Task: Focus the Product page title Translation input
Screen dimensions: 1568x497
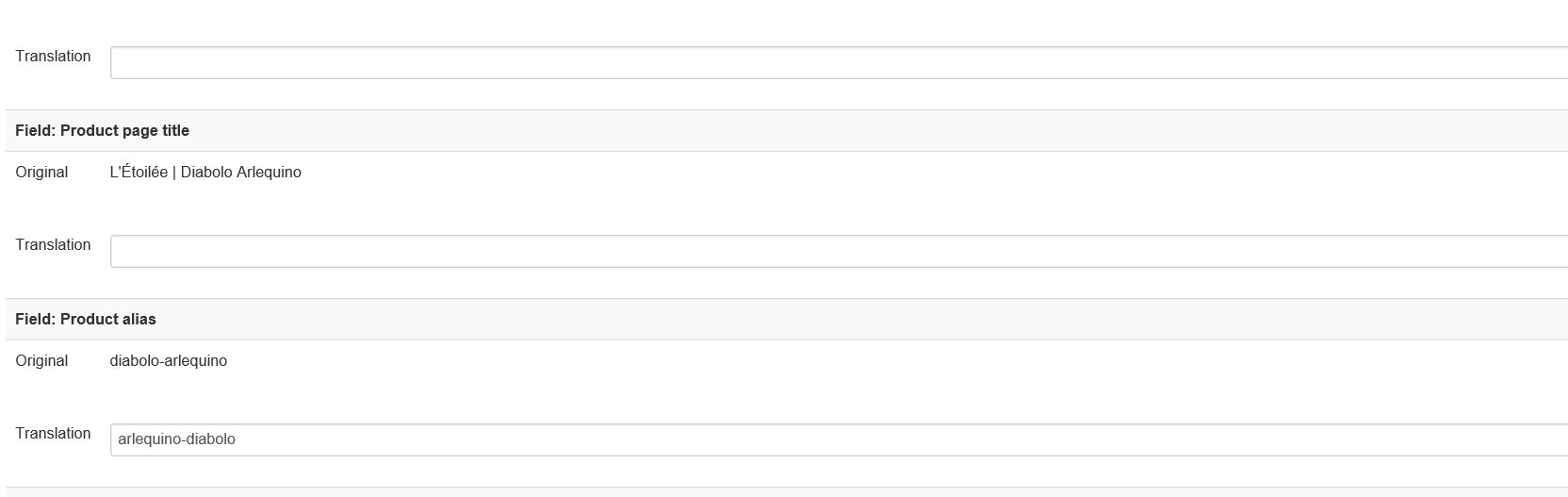Action: click(x=837, y=251)
